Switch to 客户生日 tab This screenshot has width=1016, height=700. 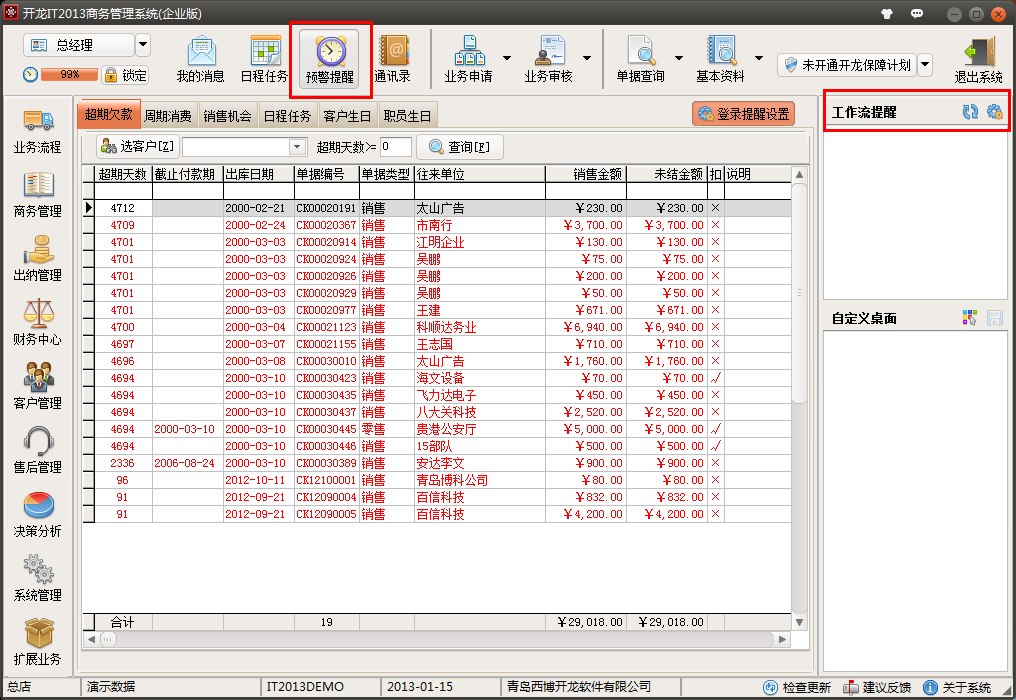[347, 116]
